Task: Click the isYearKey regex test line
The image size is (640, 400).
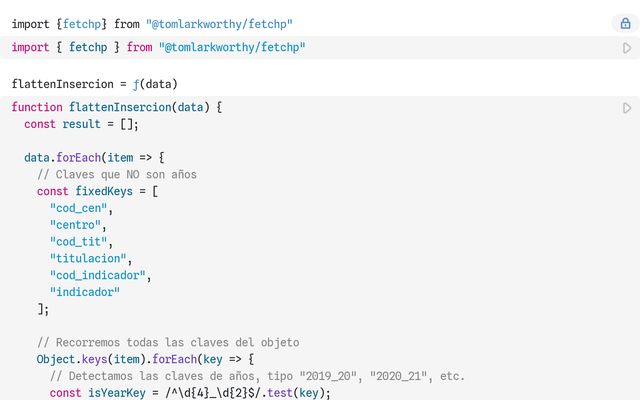Action: [x=190, y=393]
